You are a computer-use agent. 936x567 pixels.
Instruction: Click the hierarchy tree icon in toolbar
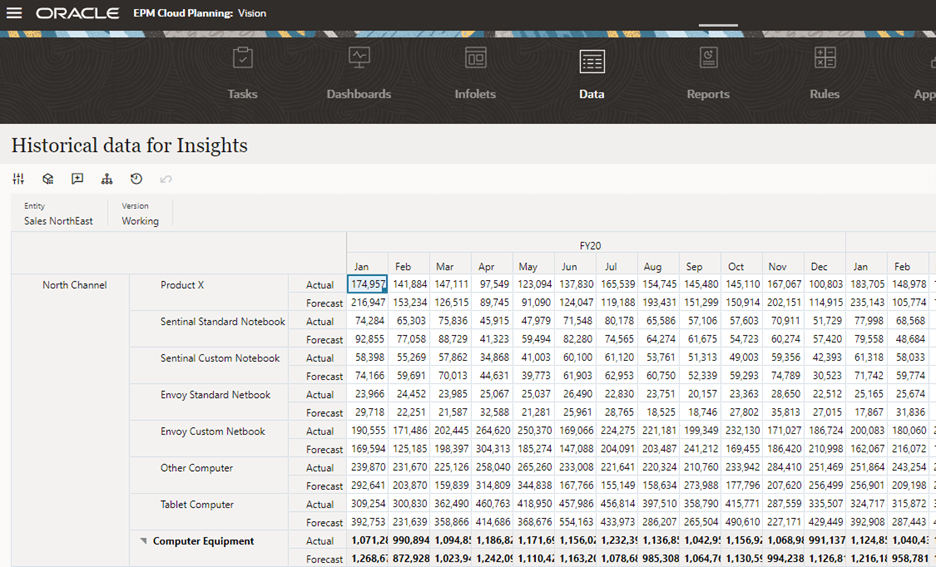click(x=107, y=179)
